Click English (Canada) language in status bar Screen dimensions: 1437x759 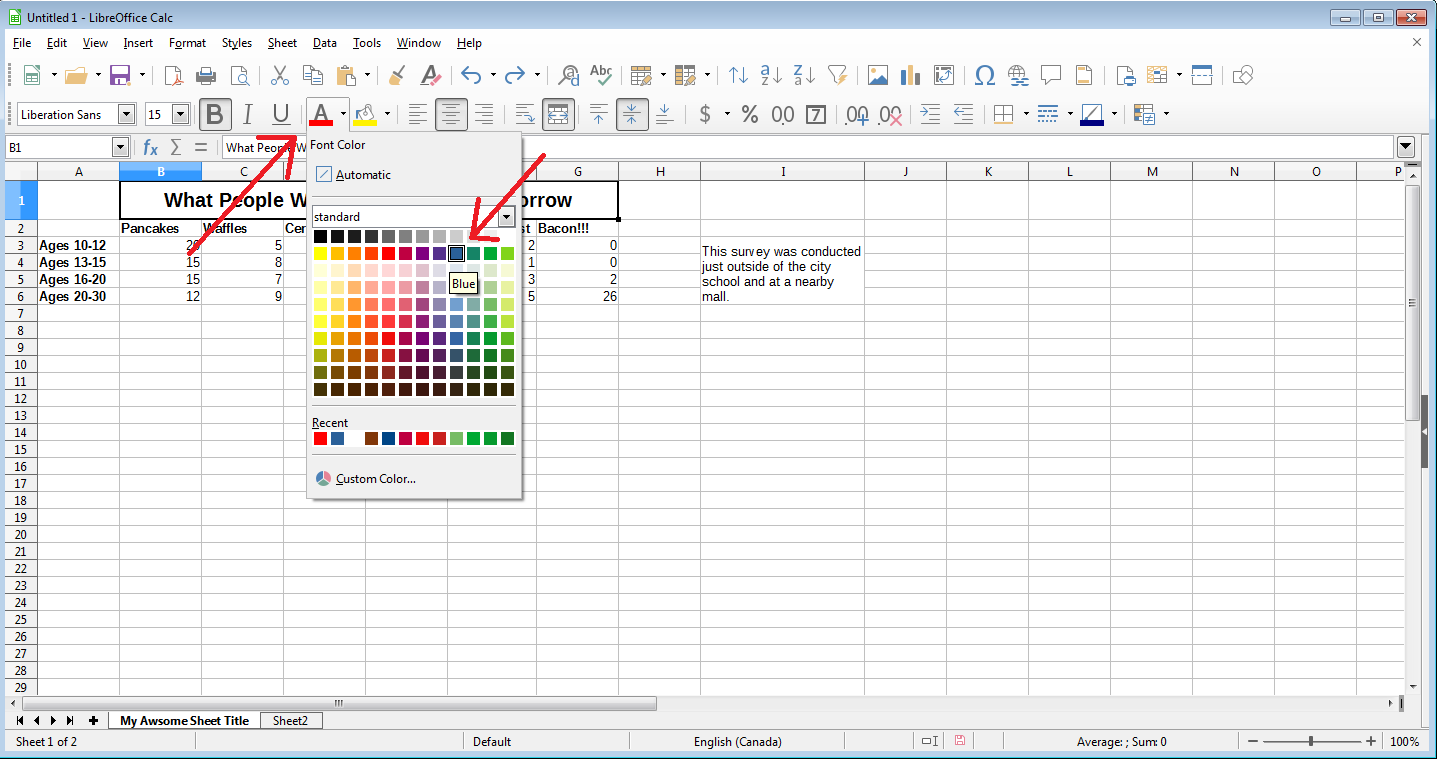tap(738, 742)
